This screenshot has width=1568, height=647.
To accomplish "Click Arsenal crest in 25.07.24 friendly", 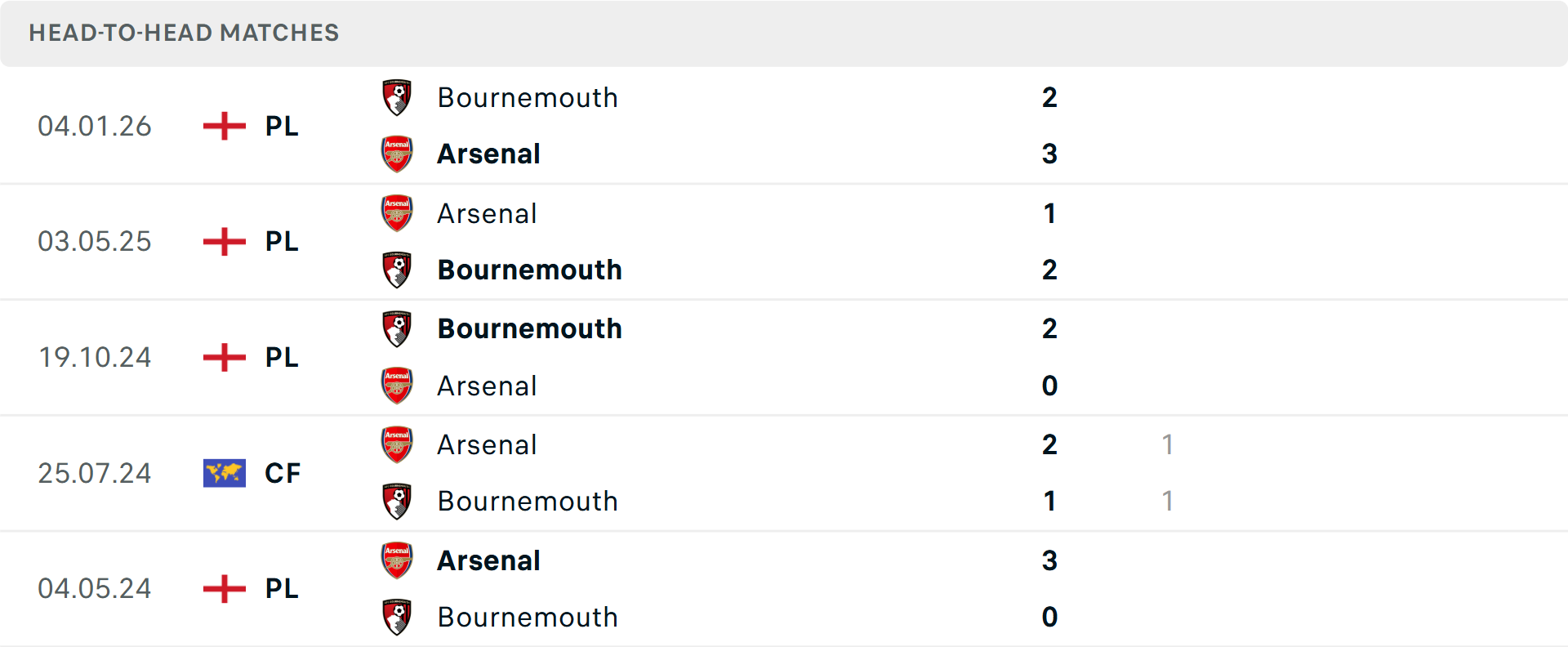I will pyautogui.click(x=397, y=444).
